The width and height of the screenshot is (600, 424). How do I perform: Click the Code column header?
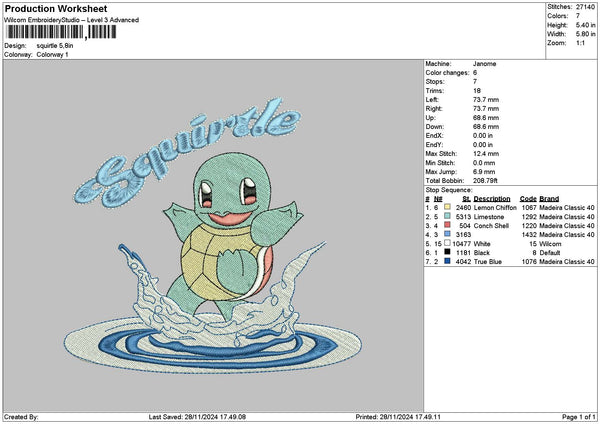[528, 199]
